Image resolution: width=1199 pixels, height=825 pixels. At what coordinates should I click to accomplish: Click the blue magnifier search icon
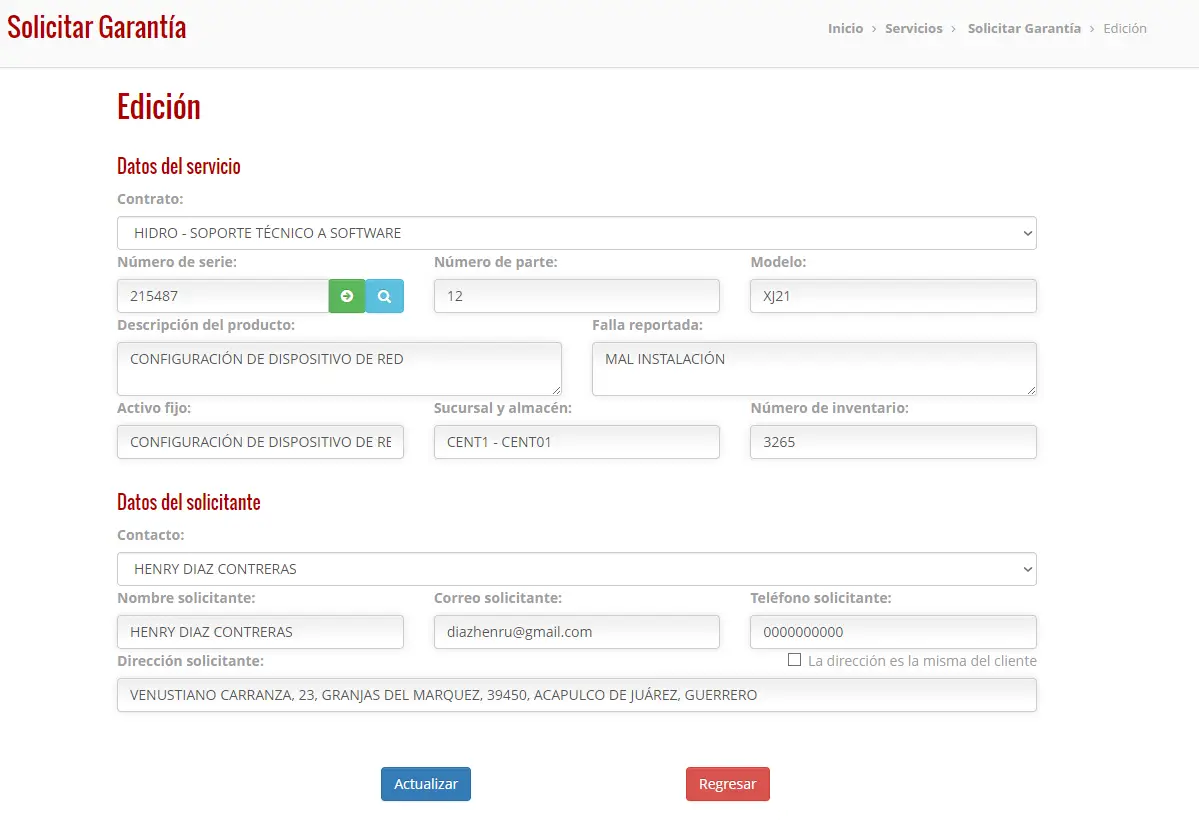(385, 296)
